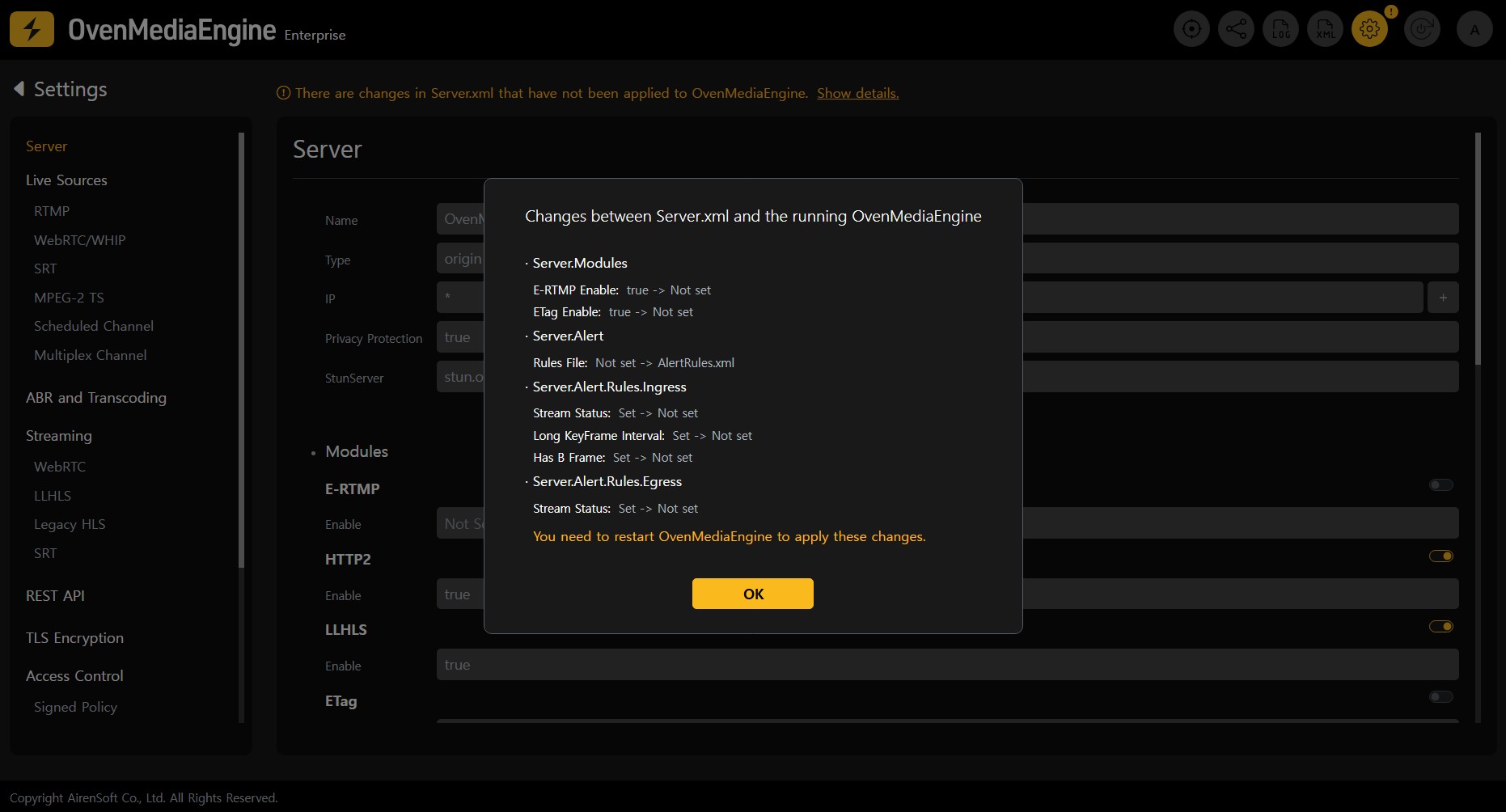
Task: Open SRT under Streaming
Action: tap(45, 553)
